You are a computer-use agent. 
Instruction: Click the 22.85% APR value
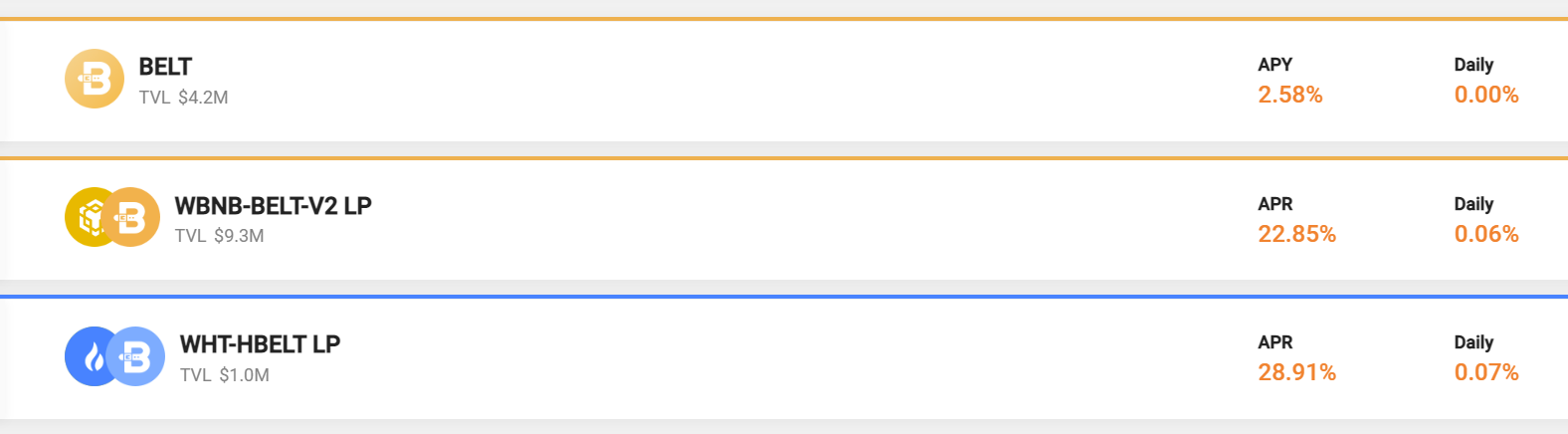(x=1296, y=234)
